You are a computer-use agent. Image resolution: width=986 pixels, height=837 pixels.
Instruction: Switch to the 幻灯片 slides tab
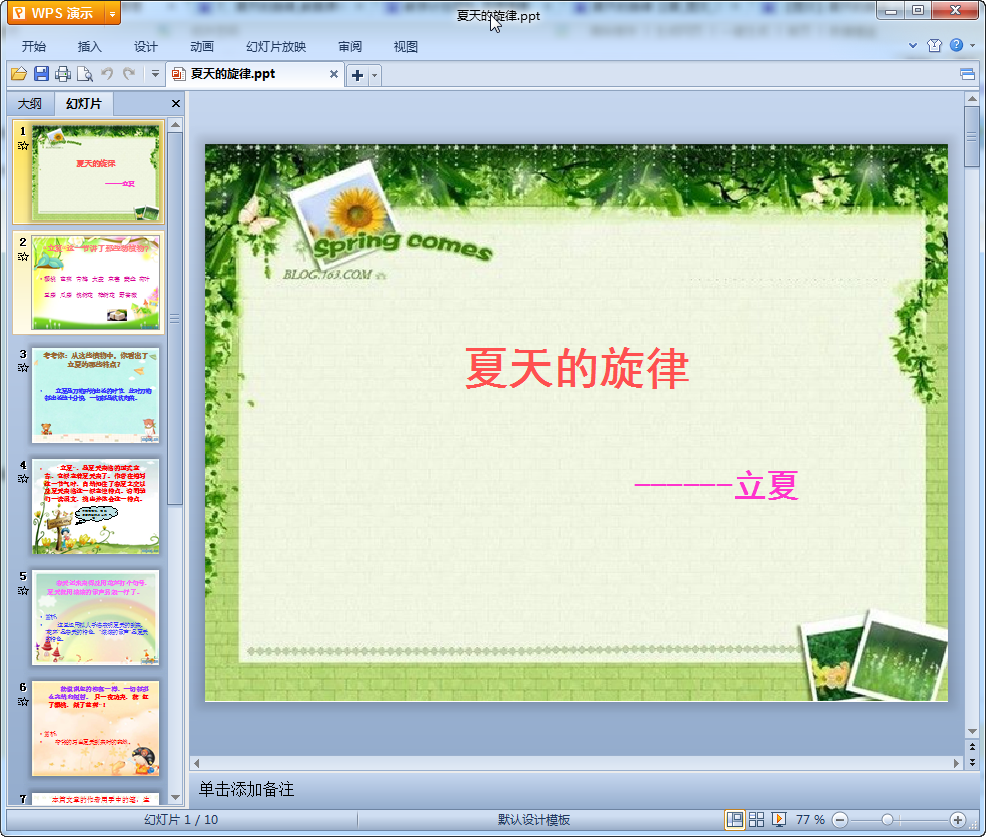click(84, 104)
